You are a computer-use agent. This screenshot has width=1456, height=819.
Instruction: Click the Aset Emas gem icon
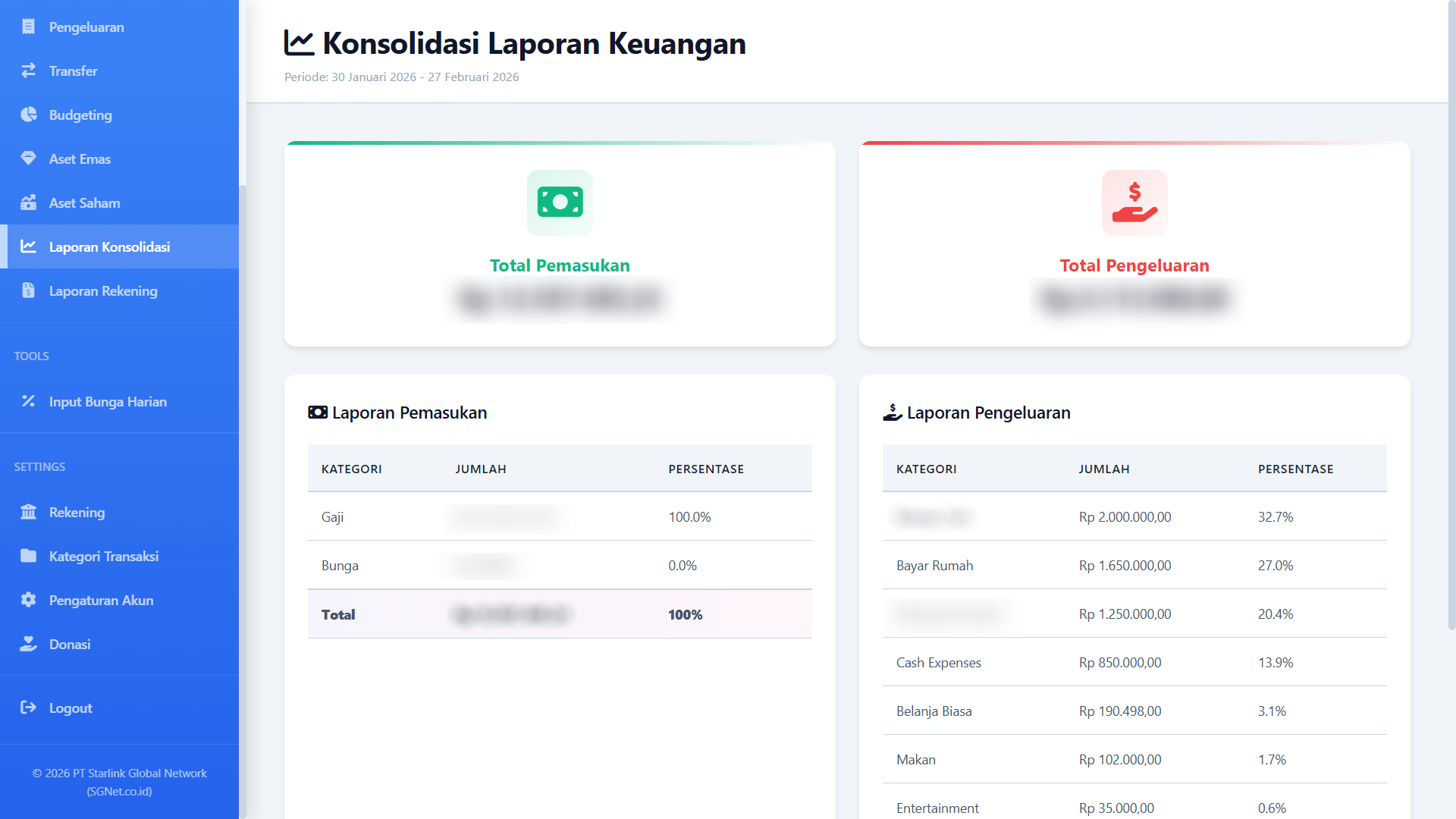[x=28, y=158]
